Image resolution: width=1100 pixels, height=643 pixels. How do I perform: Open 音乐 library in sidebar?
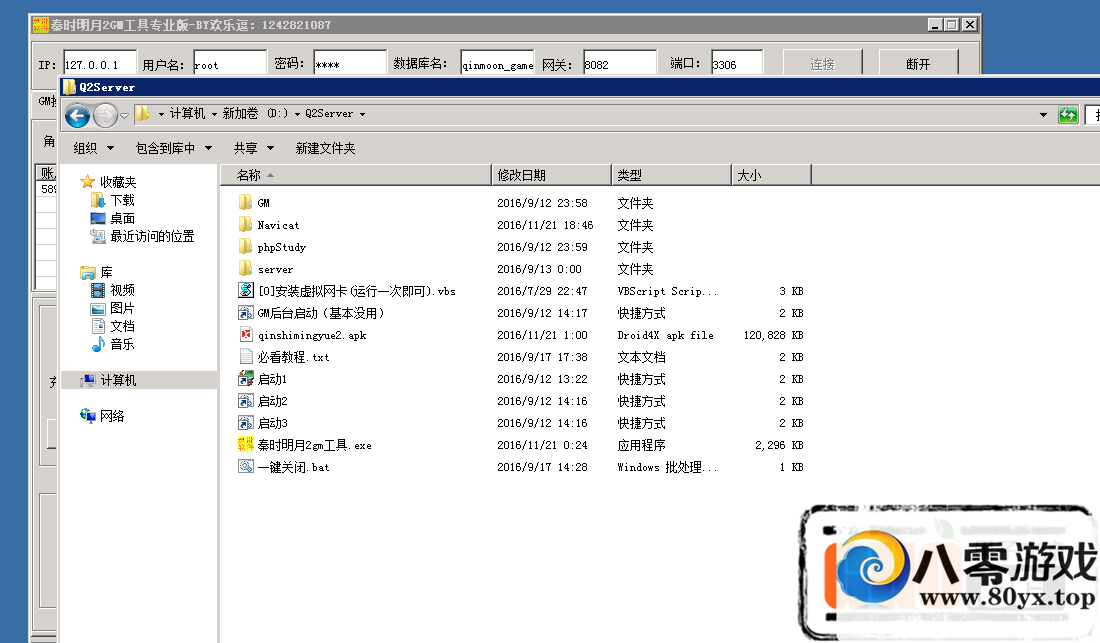pos(122,344)
